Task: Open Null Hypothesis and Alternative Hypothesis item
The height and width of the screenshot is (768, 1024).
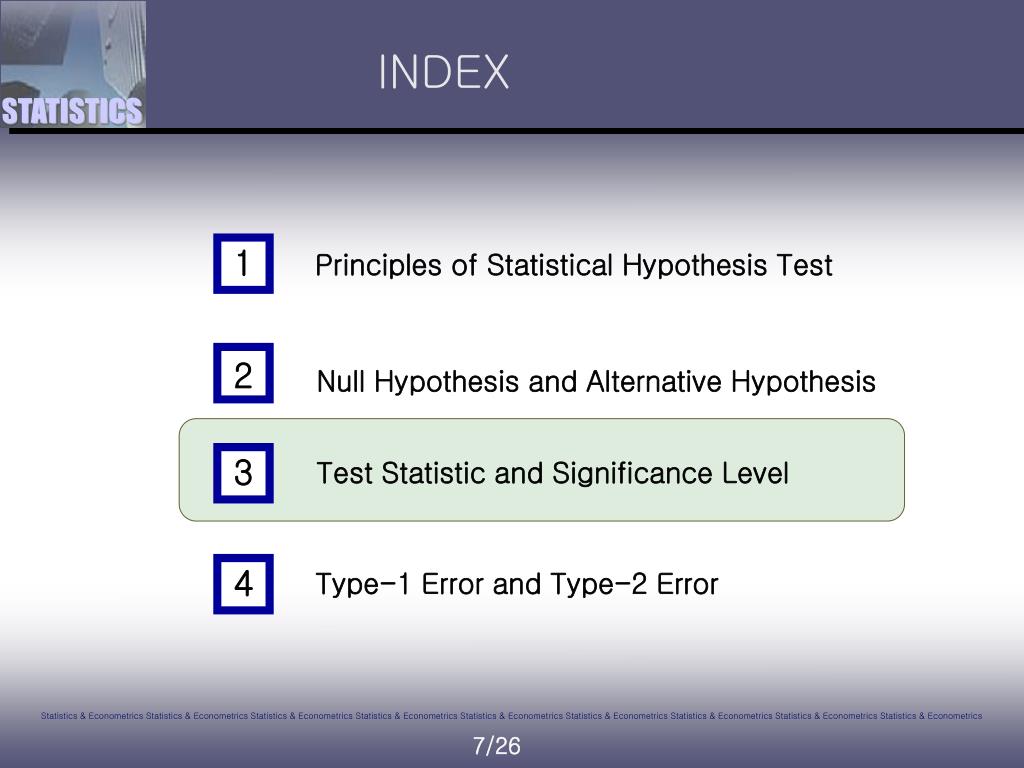Action: coord(596,381)
